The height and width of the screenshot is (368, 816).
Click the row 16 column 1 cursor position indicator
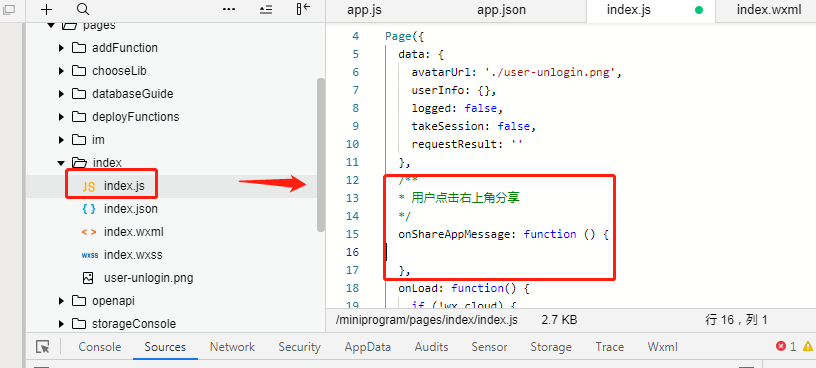736,320
